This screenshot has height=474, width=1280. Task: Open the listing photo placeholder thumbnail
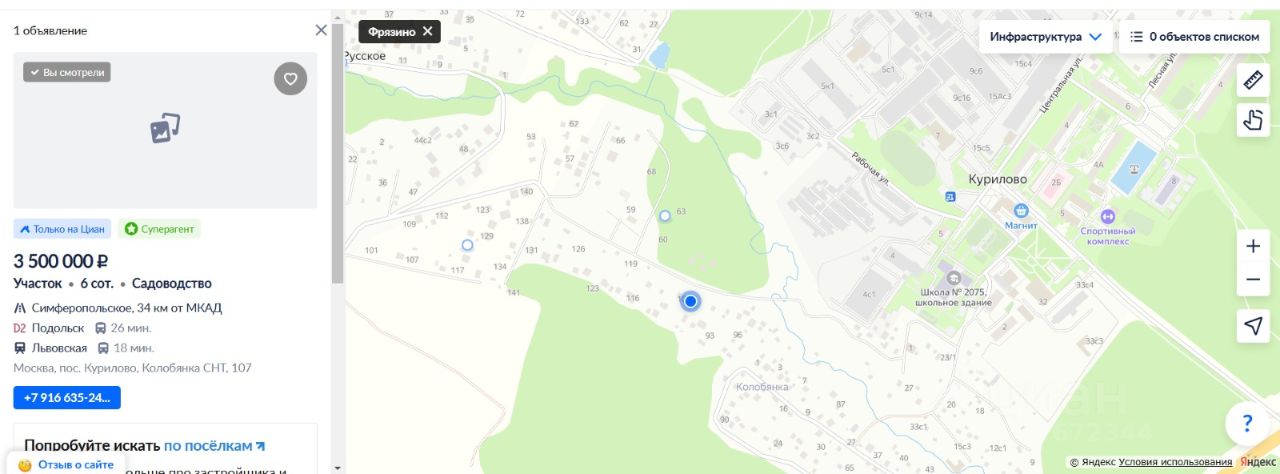tap(165, 130)
